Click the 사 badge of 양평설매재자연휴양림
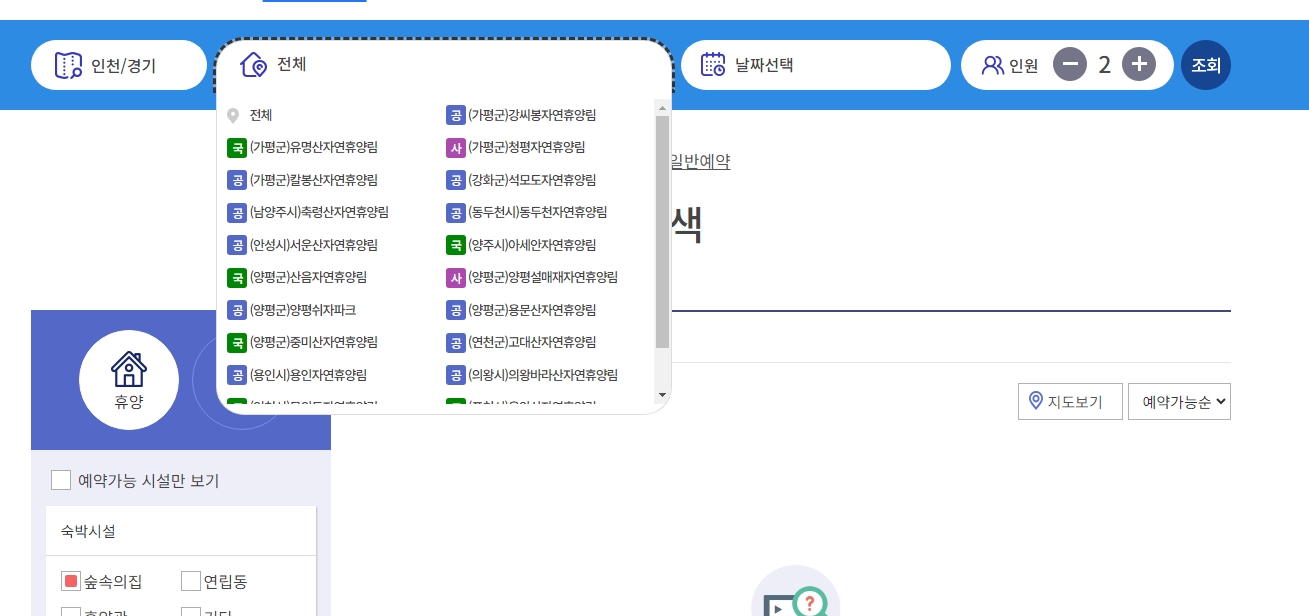This screenshot has height=616, width=1309. click(456, 278)
